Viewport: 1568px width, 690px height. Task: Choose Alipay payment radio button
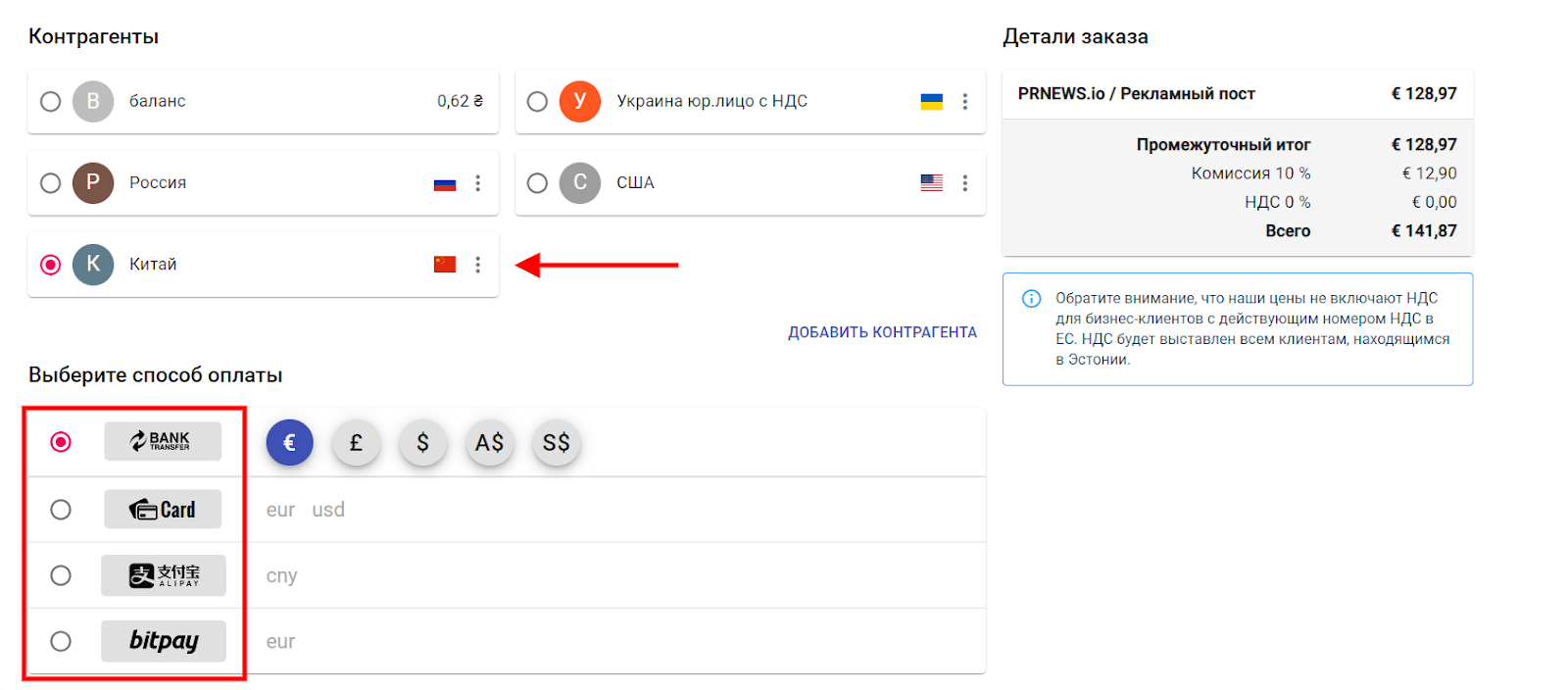[61, 575]
